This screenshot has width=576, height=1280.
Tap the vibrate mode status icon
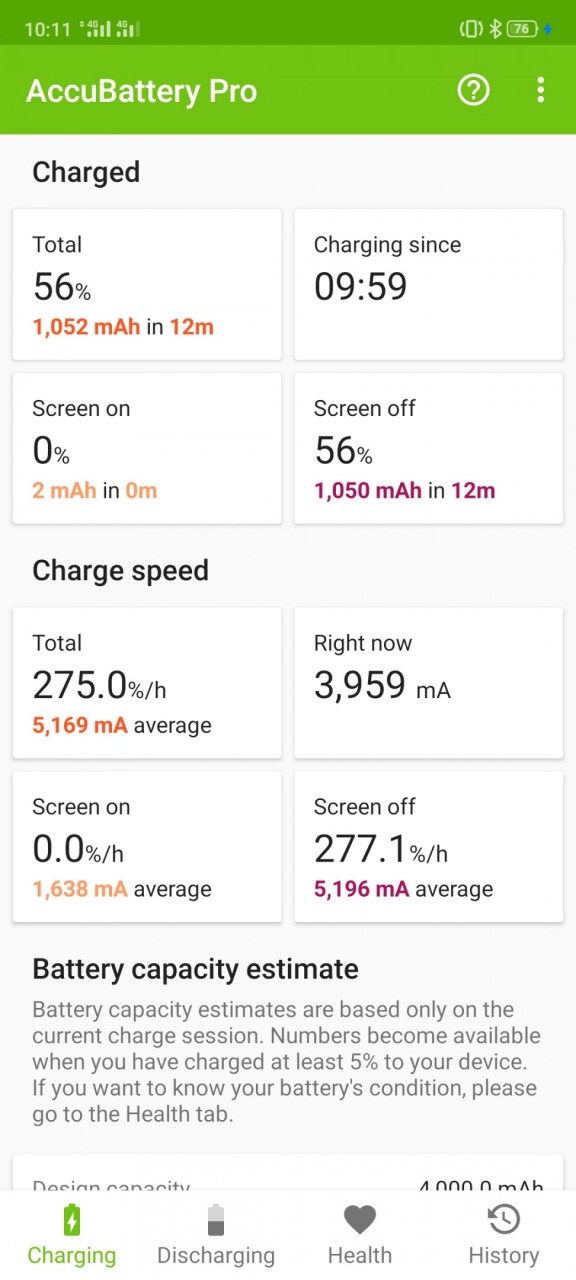point(470,29)
